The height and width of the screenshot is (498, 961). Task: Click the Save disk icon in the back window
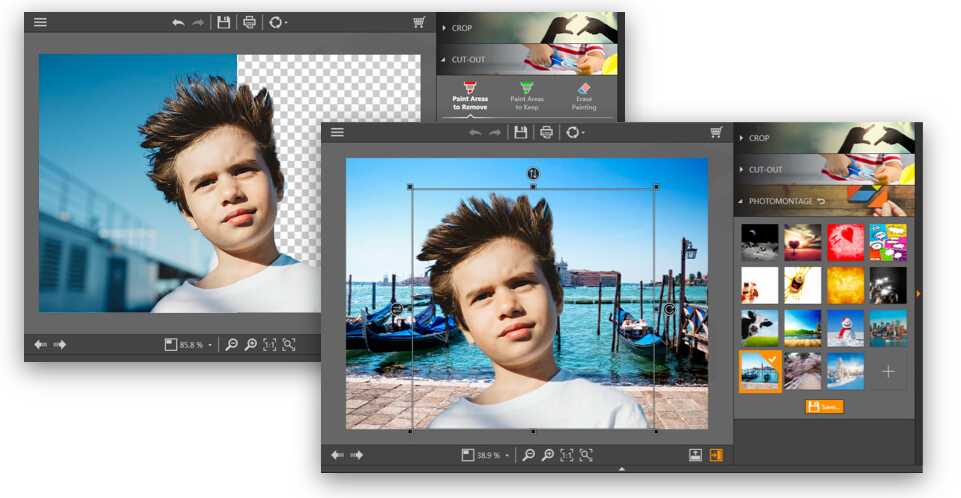coord(224,23)
